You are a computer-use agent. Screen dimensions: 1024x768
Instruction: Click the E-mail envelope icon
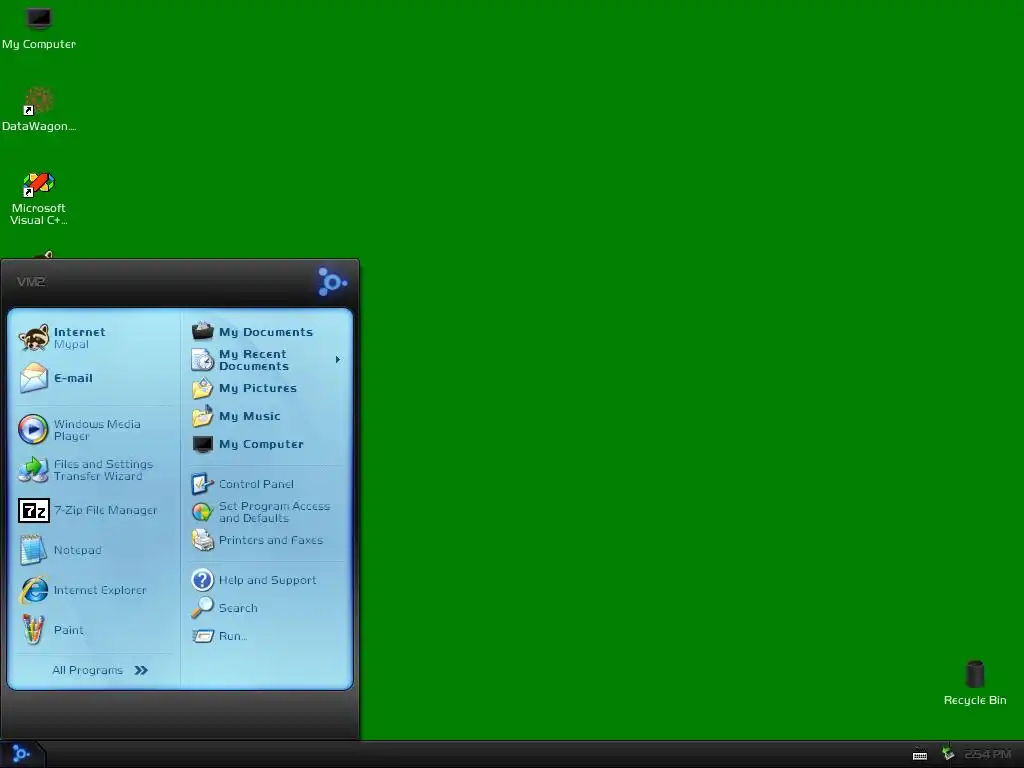coord(33,378)
